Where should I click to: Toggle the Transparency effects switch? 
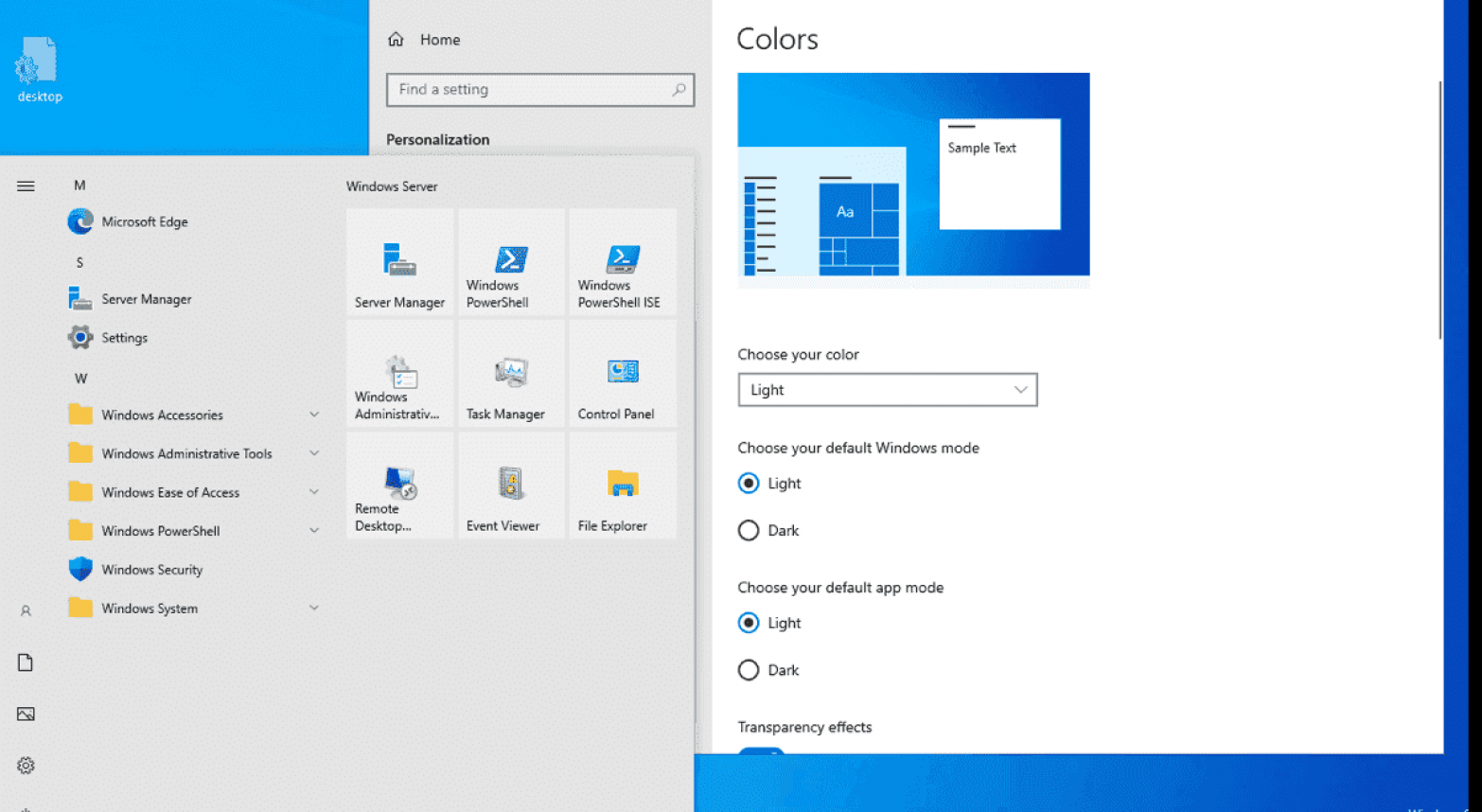(x=761, y=751)
